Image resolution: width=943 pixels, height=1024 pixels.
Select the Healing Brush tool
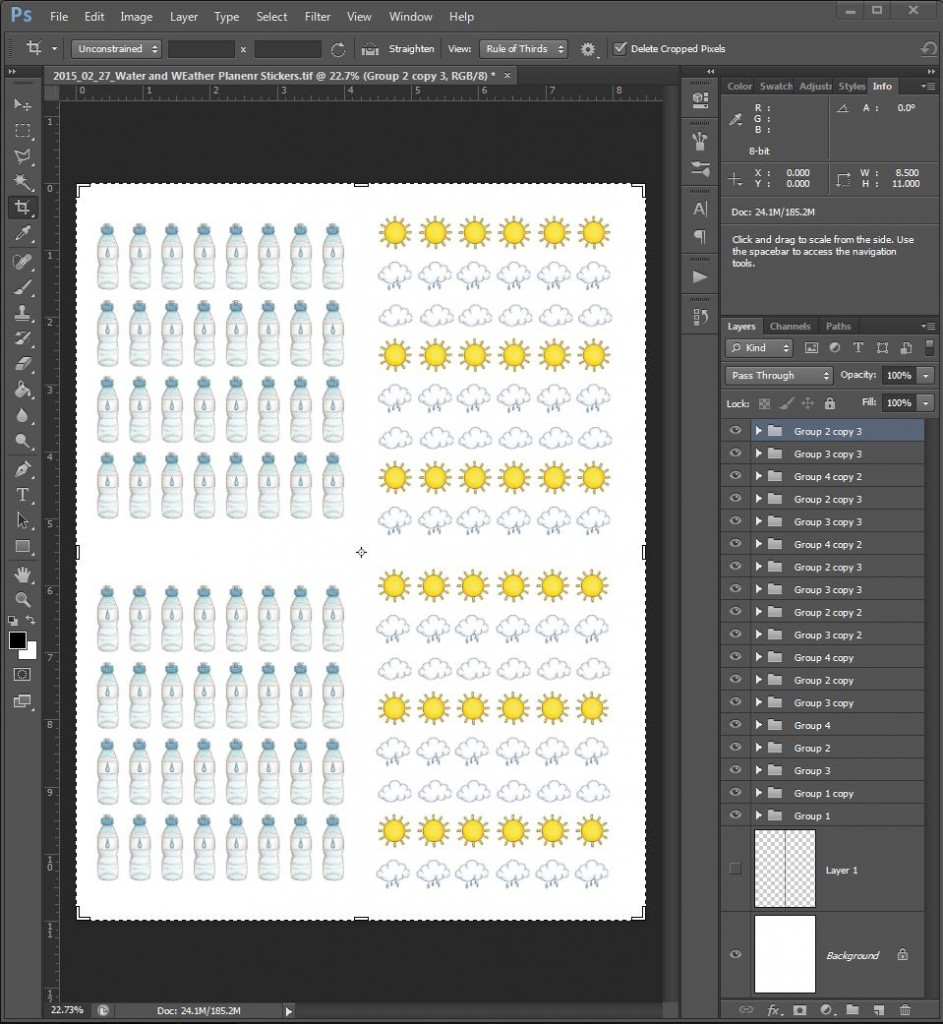coord(23,261)
